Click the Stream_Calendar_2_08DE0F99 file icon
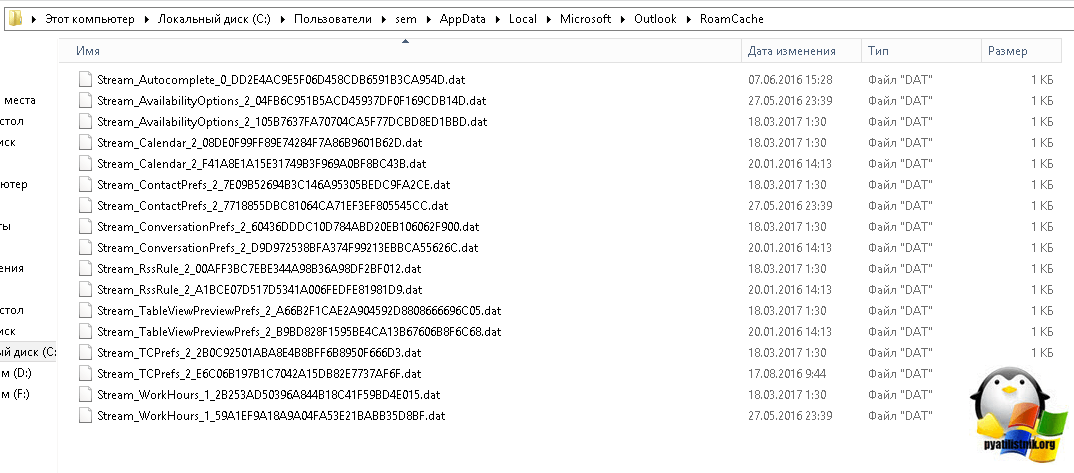1074x473 pixels. (86, 142)
